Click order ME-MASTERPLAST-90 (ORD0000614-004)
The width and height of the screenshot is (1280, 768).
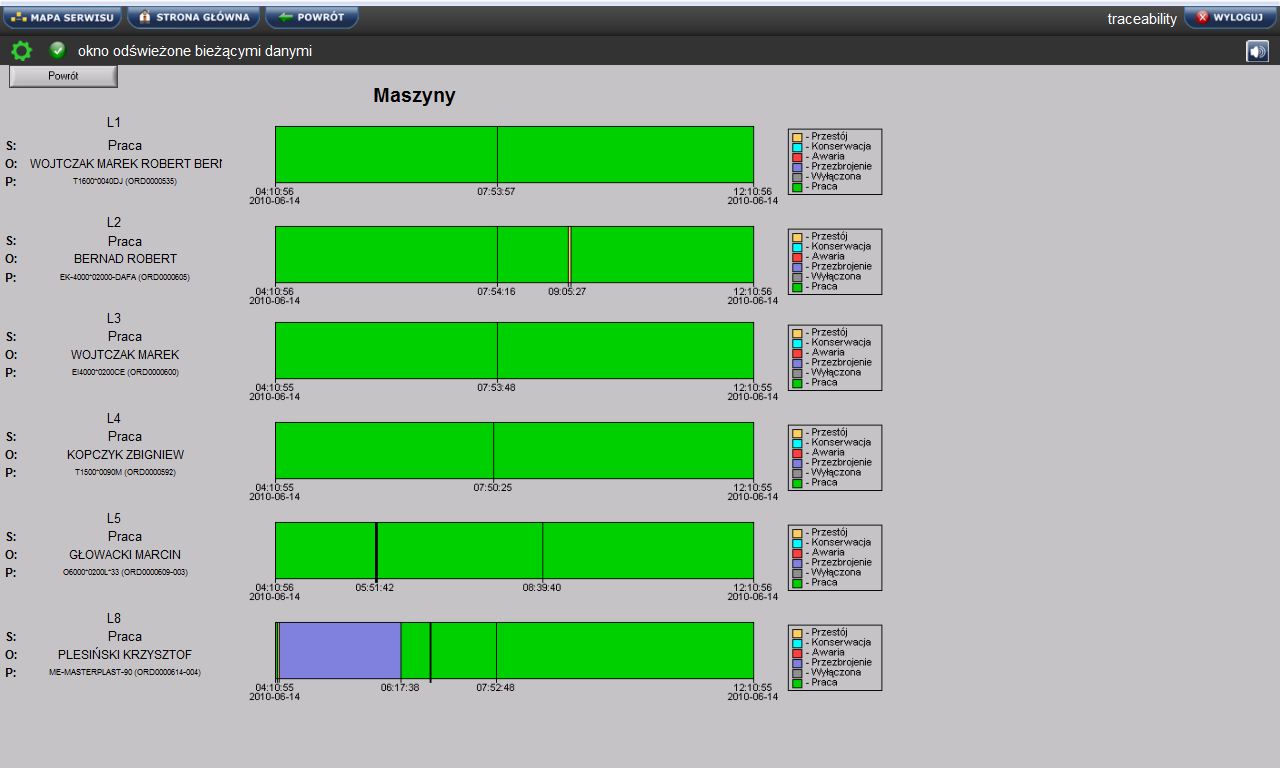(x=125, y=673)
